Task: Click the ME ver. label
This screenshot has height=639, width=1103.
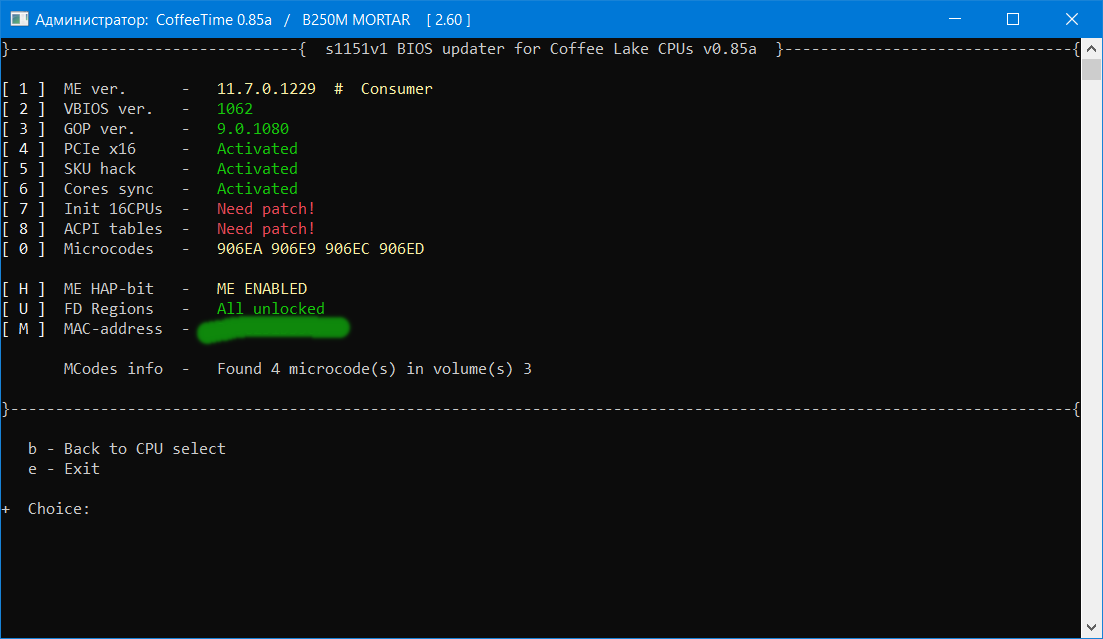Action: click(94, 89)
